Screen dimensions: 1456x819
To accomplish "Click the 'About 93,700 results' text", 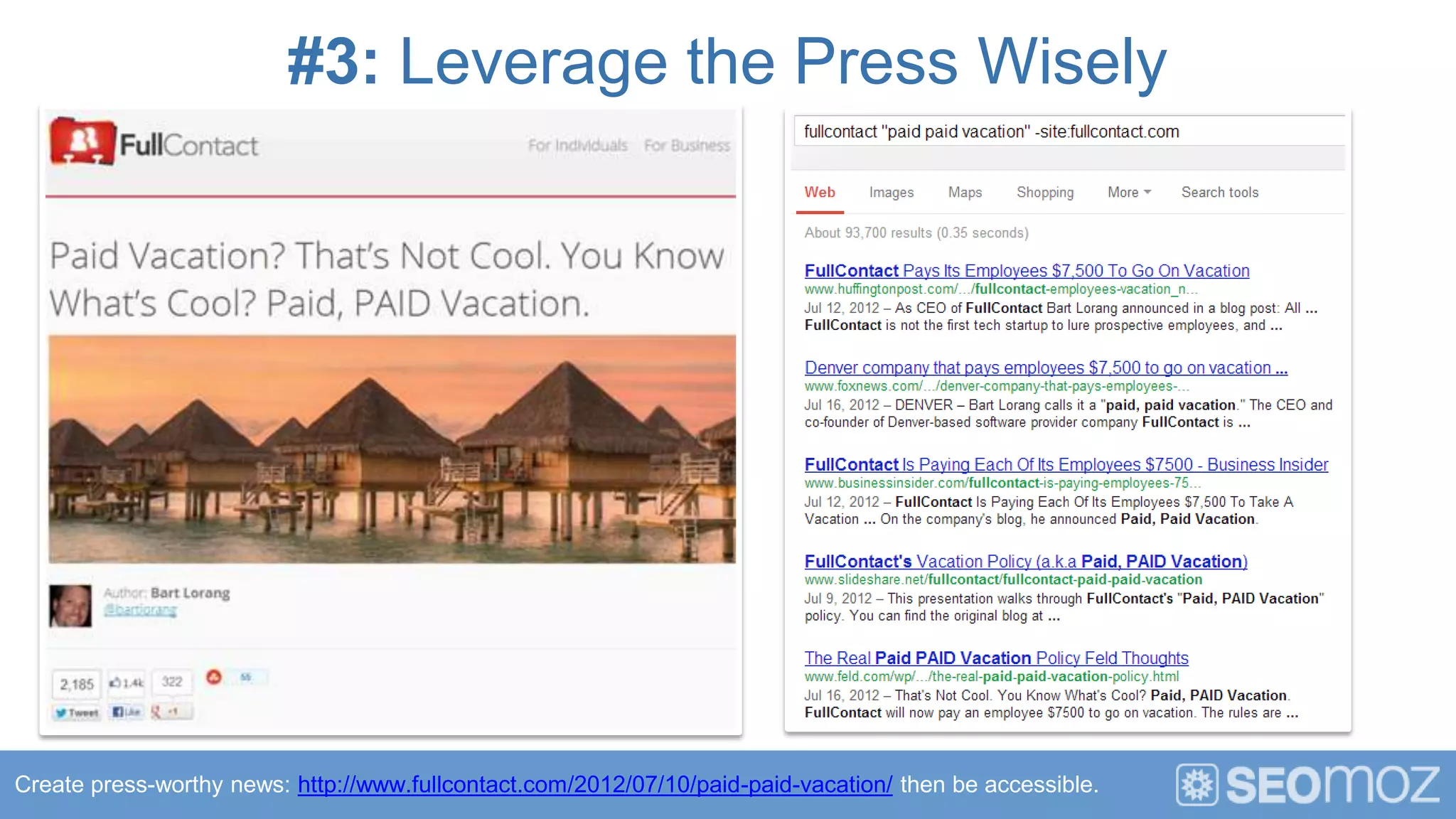I will [x=916, y=233].
